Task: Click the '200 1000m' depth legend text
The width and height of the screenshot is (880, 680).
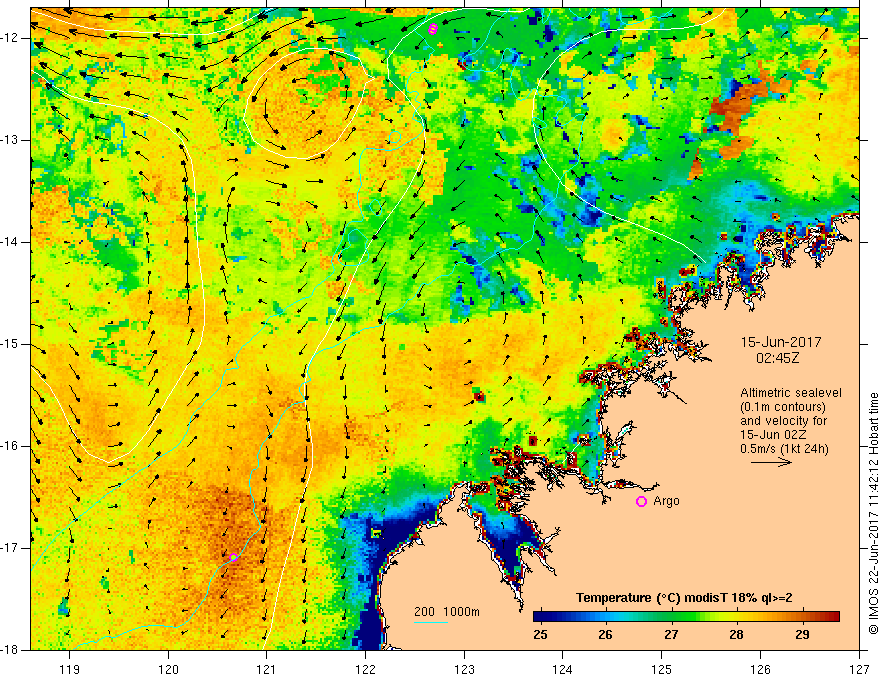Action: [447, 612]
